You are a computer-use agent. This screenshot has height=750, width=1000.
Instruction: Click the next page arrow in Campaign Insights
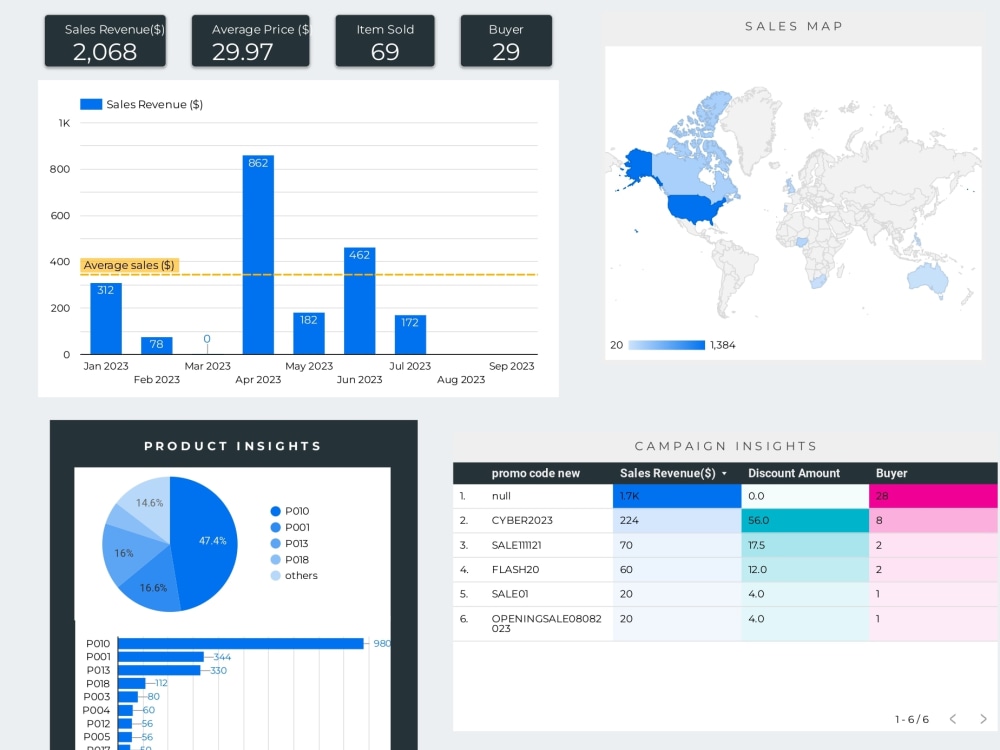pos(984,720)
